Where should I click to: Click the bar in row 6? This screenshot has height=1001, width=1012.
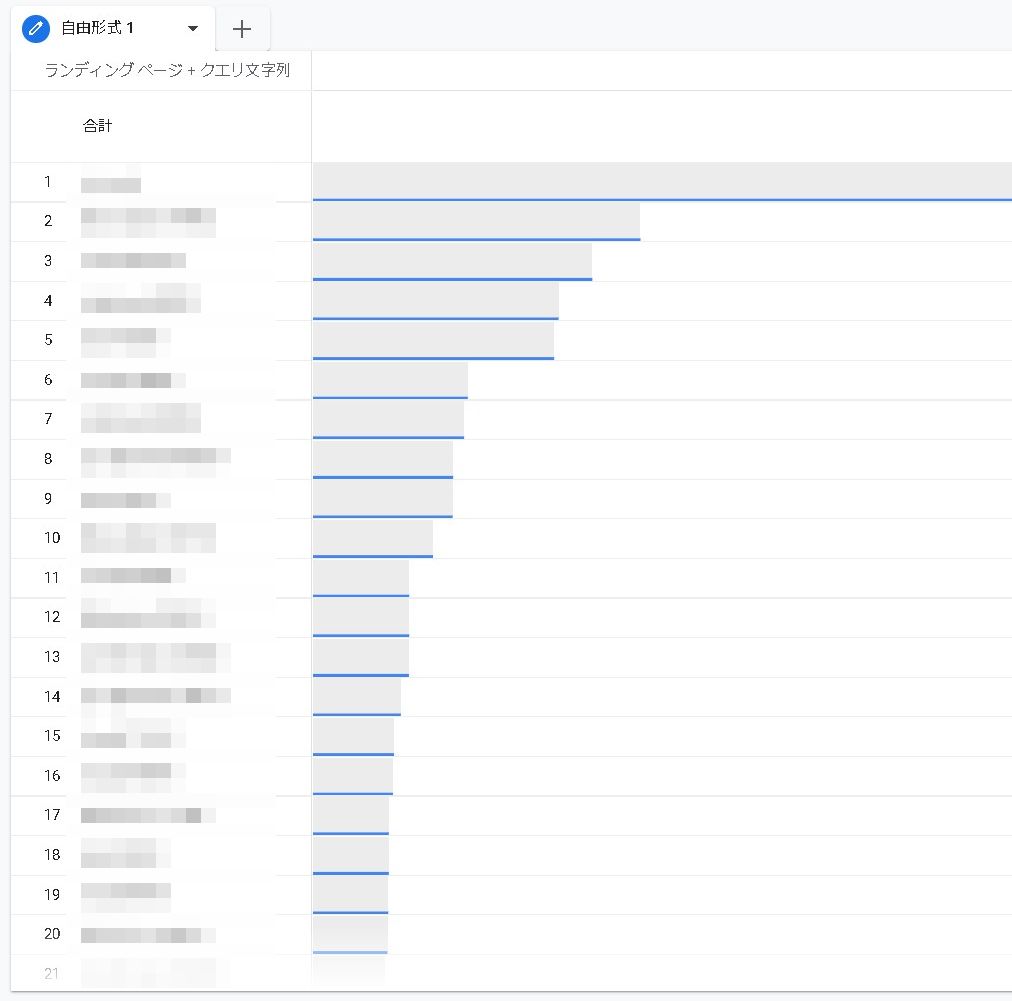[x=390, y=380]
